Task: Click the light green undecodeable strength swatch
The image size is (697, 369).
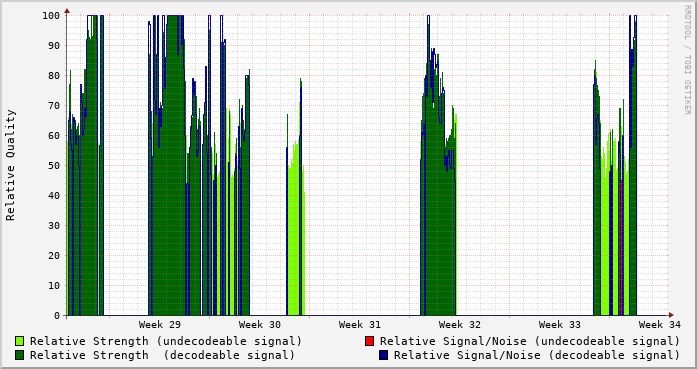Action: coord(20,341)
